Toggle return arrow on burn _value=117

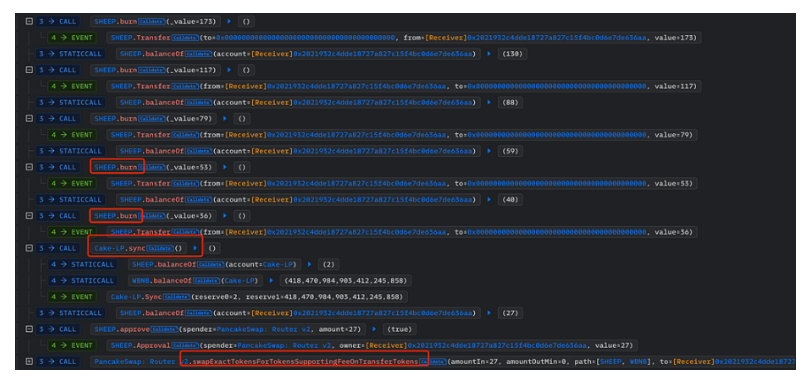coord(230,70)
